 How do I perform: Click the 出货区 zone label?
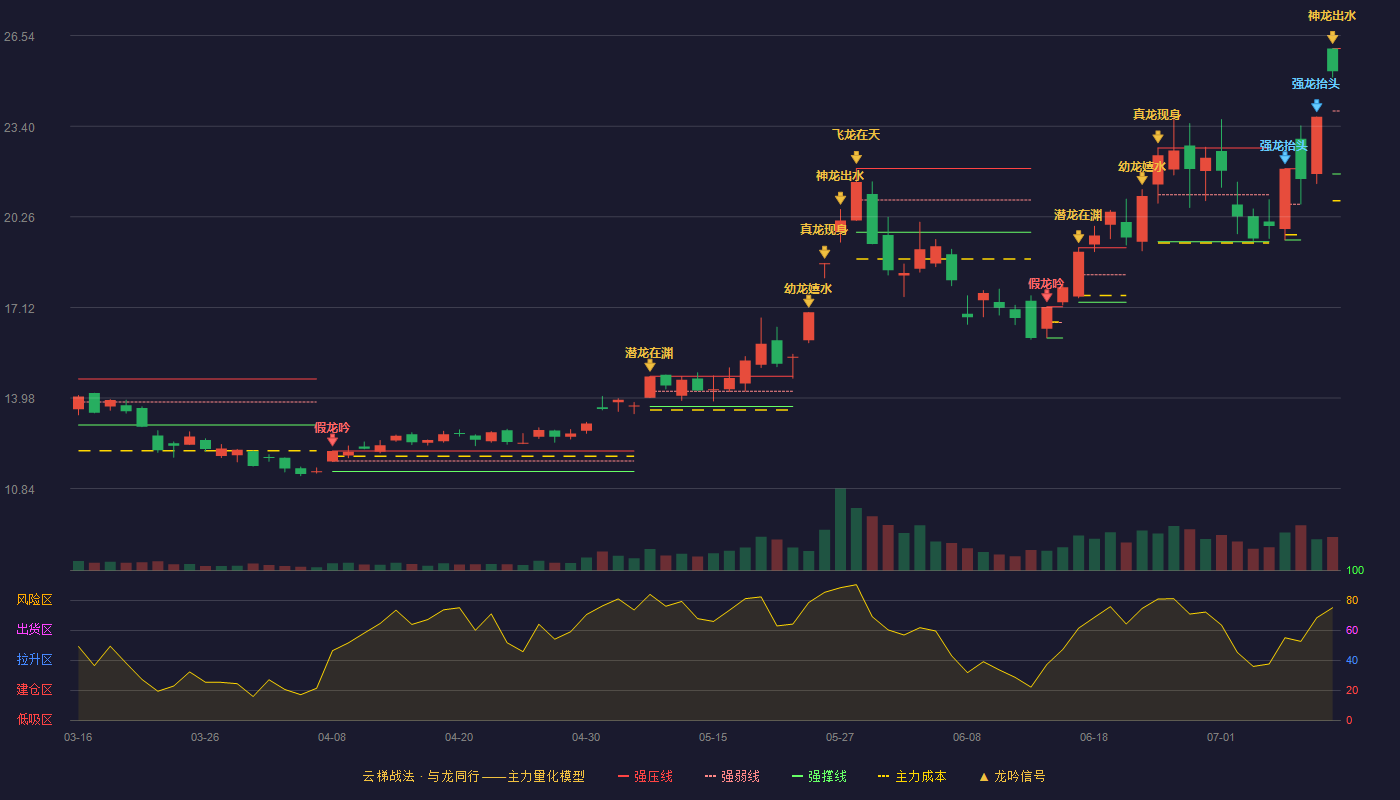(x=35, y=630)
